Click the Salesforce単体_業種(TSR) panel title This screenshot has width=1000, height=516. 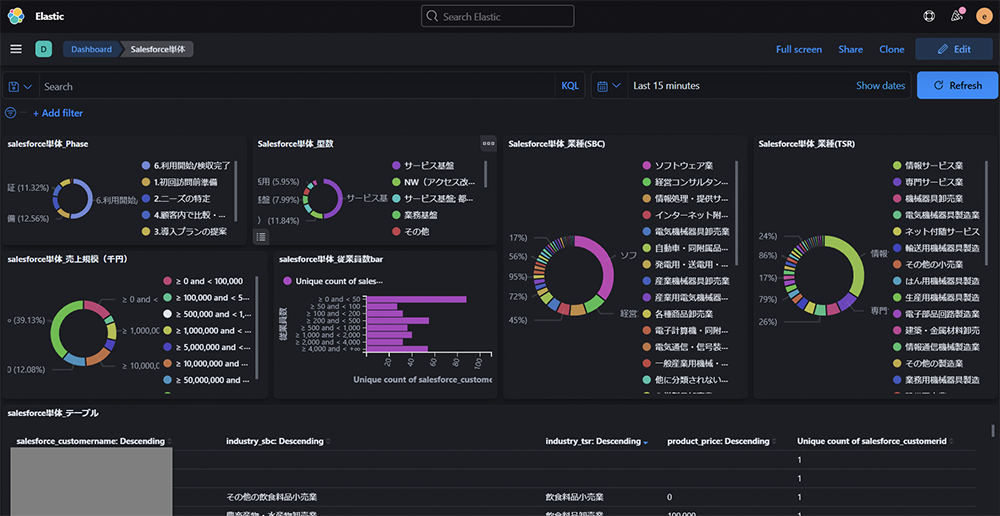[807, 144]
